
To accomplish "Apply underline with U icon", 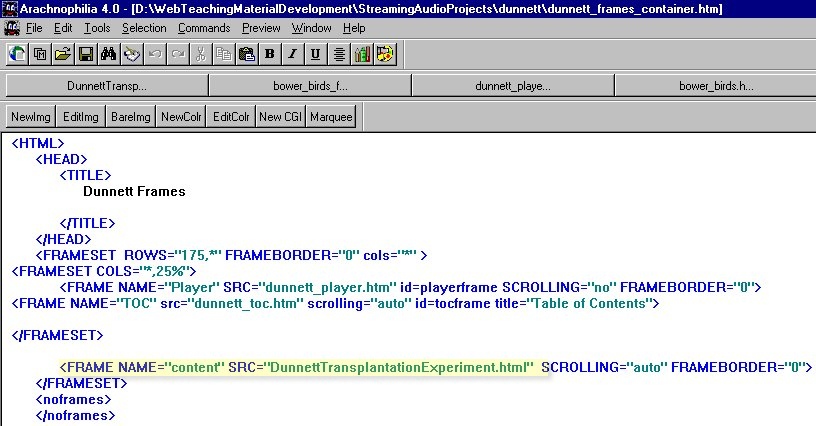I will click(316, 53).
